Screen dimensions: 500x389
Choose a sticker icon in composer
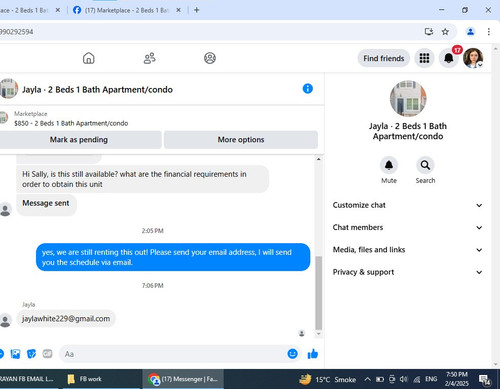tap(31, 354)
